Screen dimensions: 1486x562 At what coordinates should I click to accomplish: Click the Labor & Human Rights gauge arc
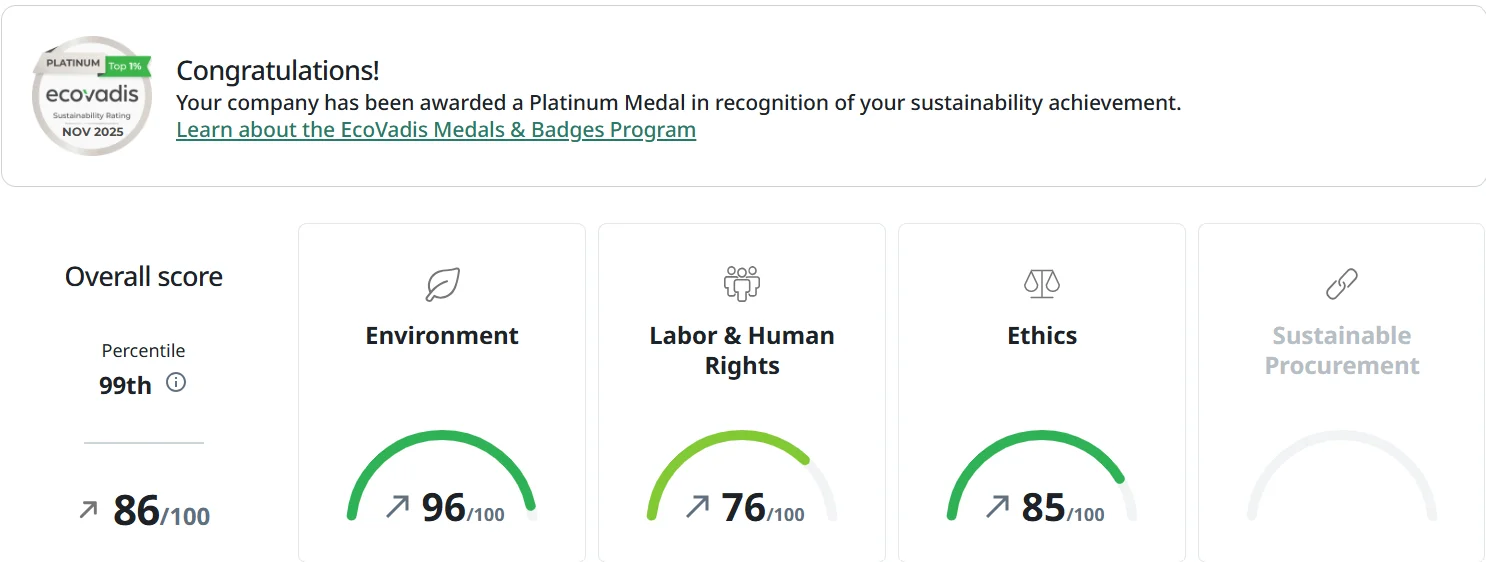[x=742, y=437]
